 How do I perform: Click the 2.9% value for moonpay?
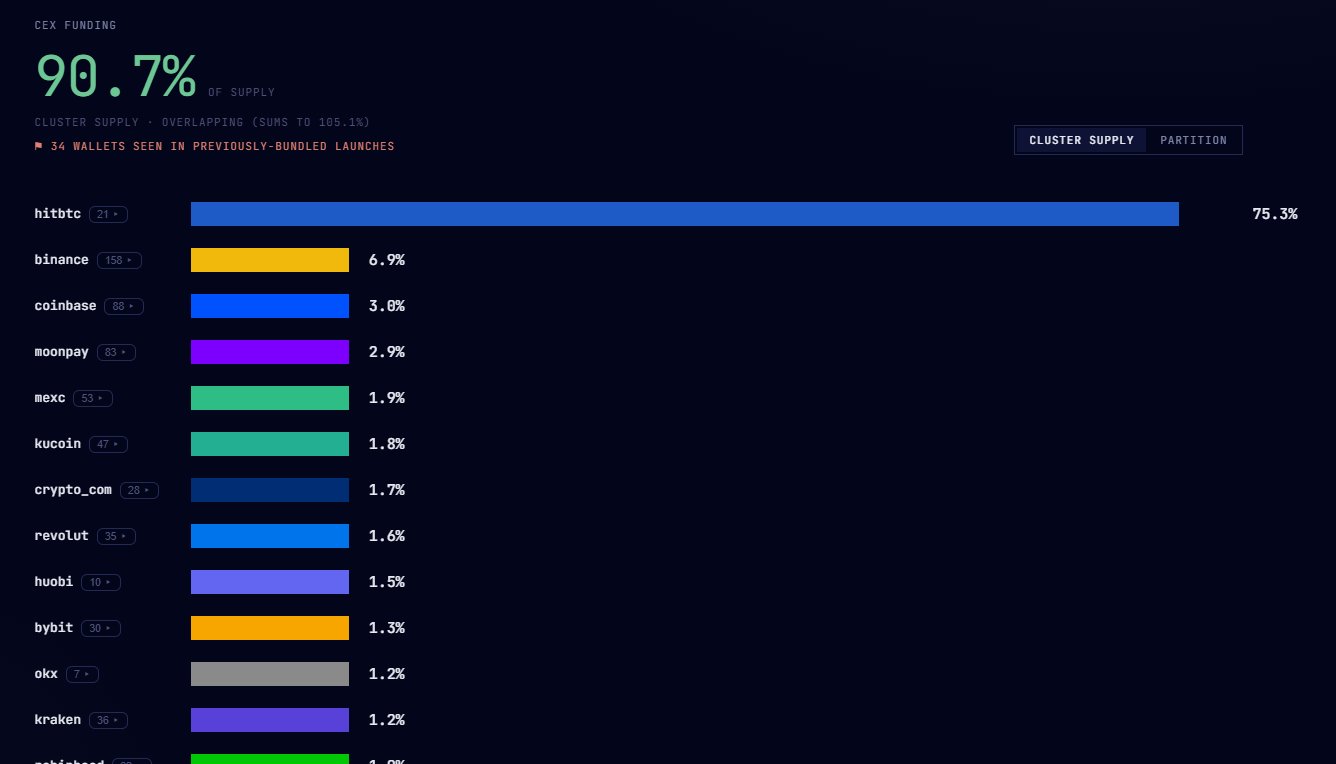387,352
